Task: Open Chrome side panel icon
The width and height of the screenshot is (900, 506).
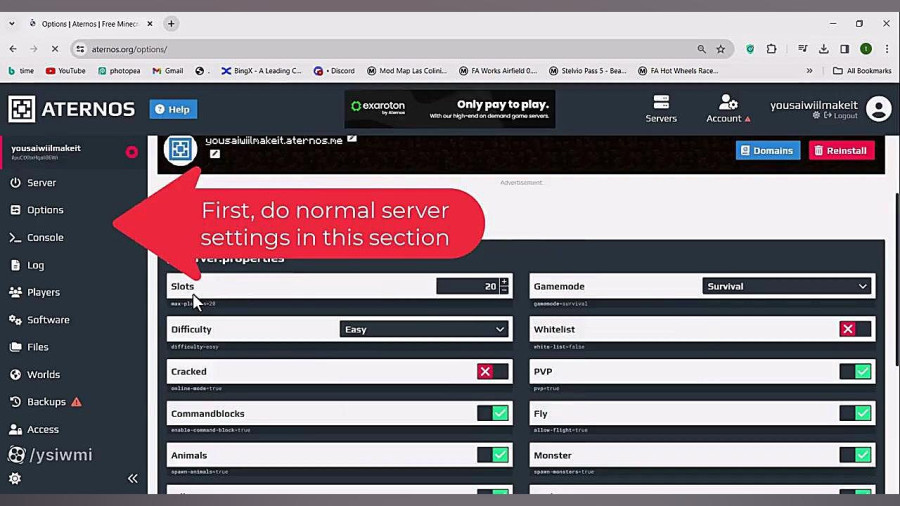Action: 844,49
